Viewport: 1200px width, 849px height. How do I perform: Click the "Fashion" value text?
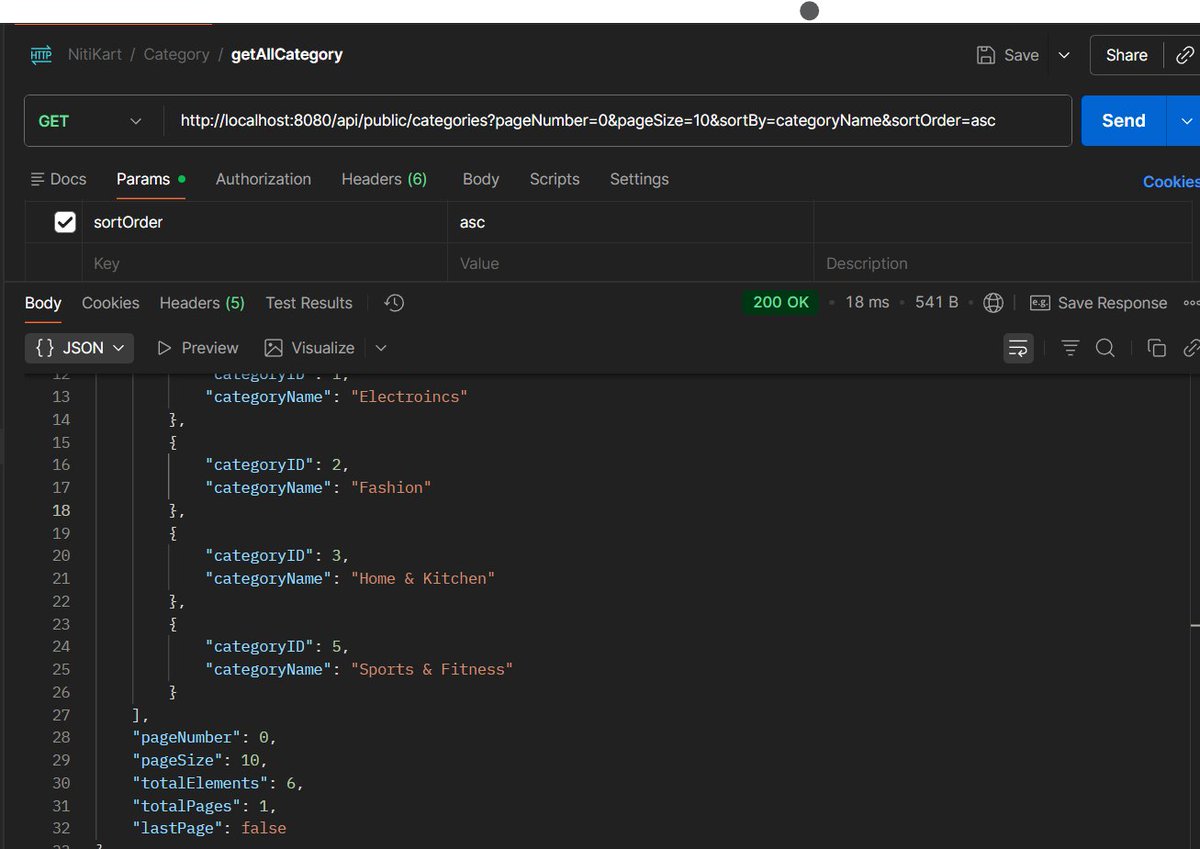coord(391,488)
